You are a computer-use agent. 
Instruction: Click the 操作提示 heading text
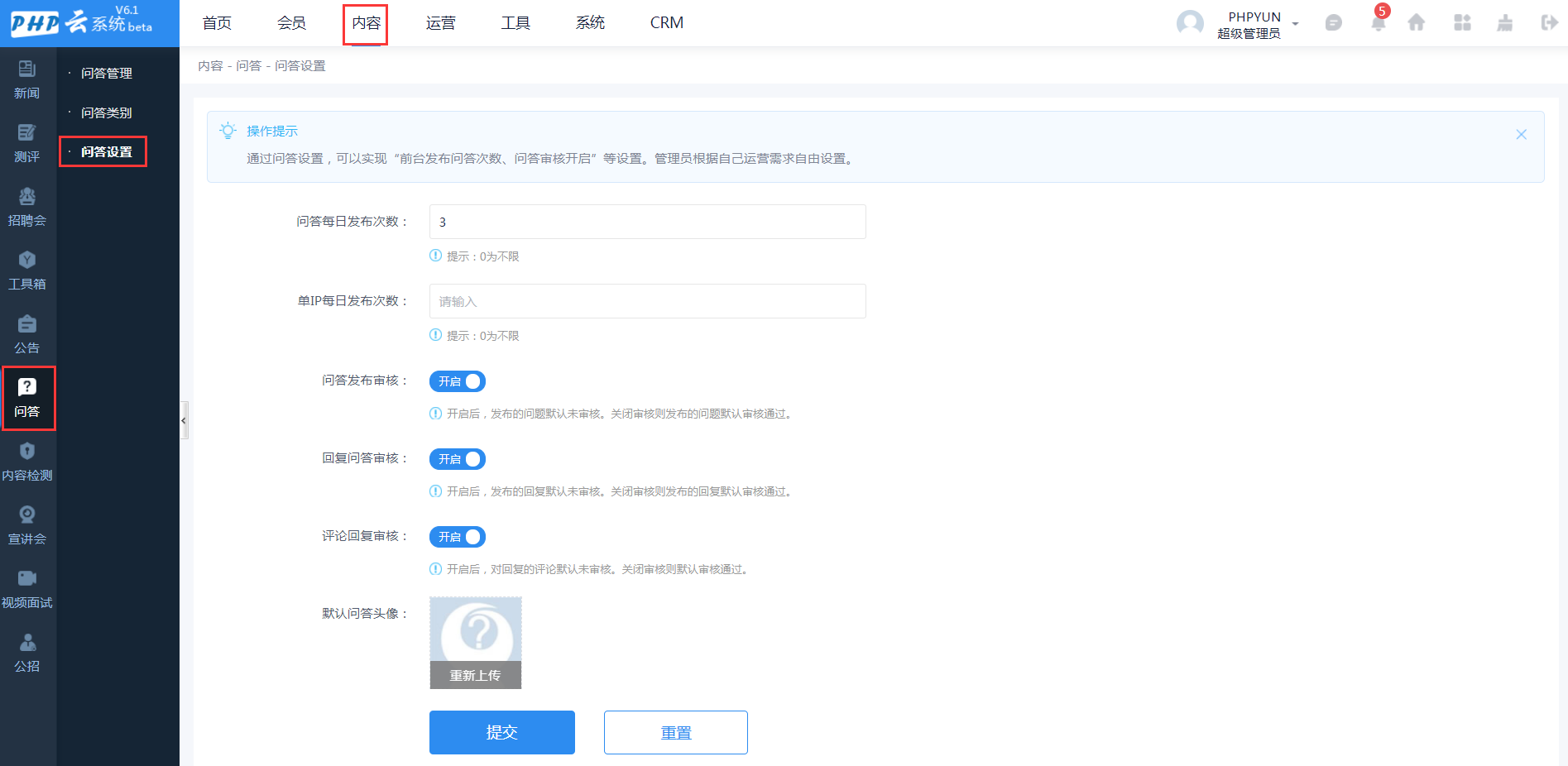pos(272,131)
